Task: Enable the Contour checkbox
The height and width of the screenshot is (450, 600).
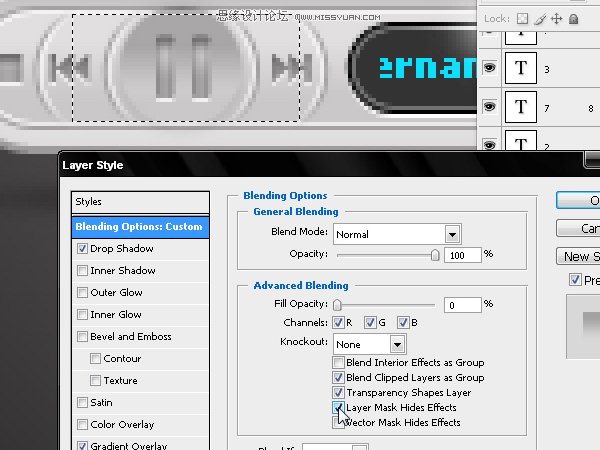Action: 95,359
